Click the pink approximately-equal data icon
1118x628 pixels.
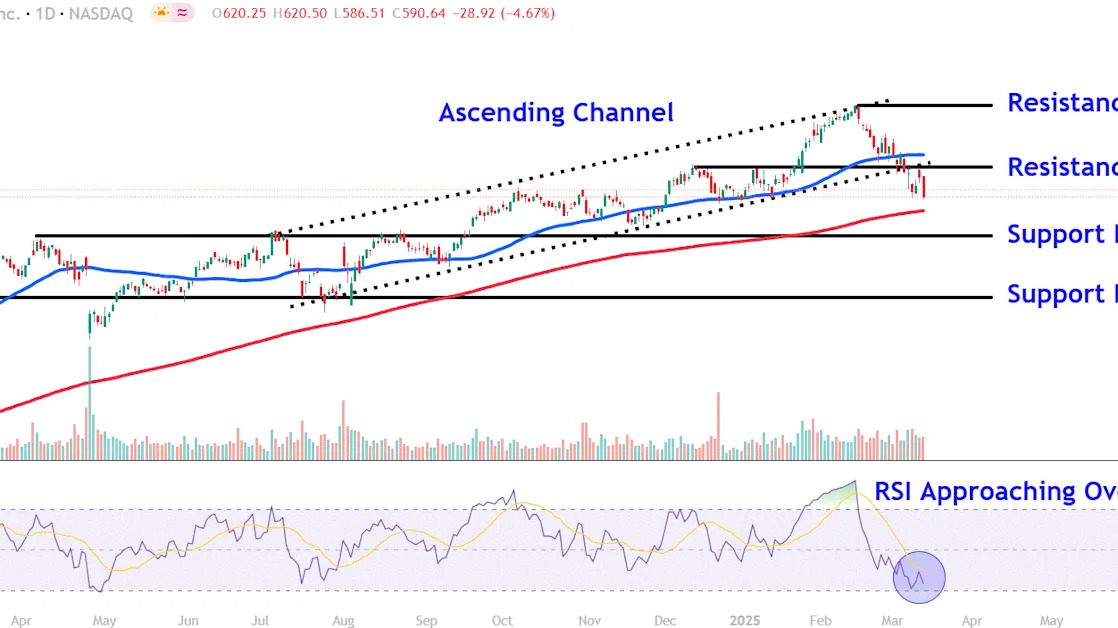183,13
